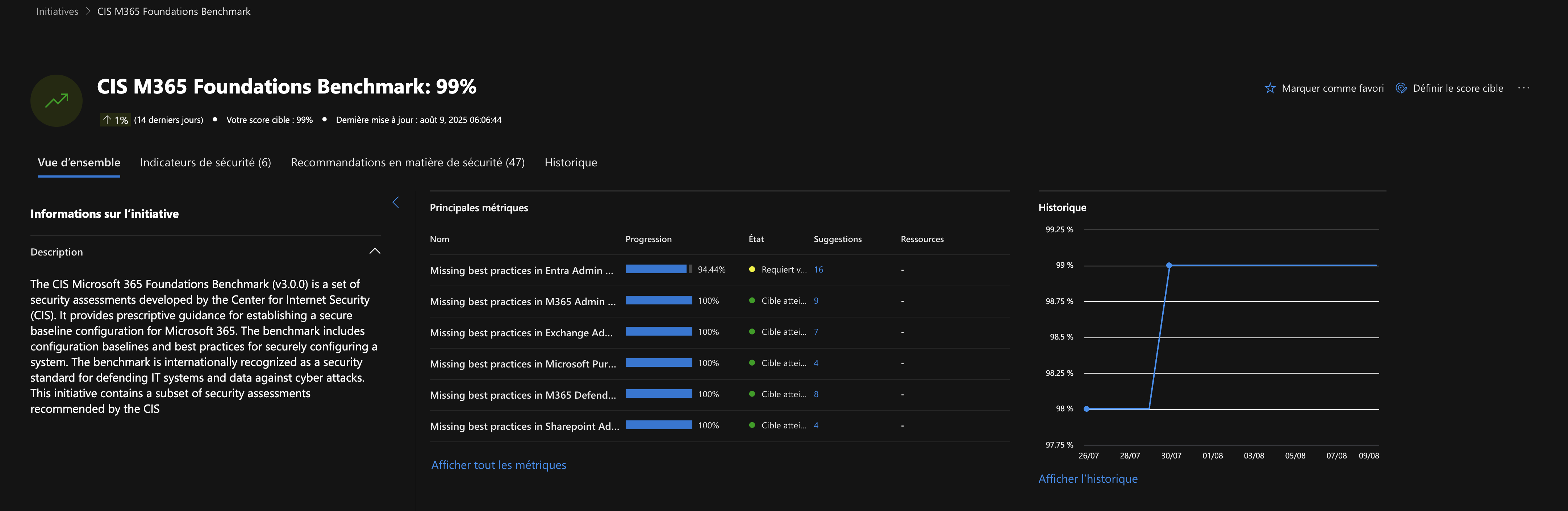Screen dimensions: 1568x511
Task: Sort metrics by Progression column header
Action: (x=648, y=239)
